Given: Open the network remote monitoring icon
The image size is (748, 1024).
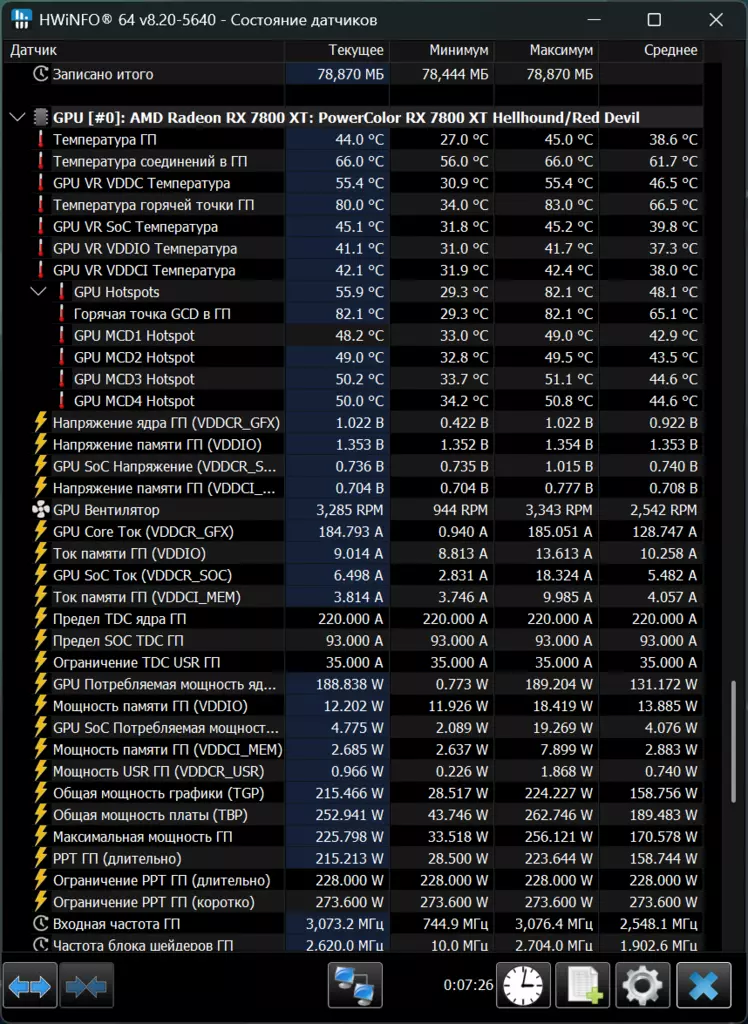Looking at the screenshot, I should [x=355, y=985].
